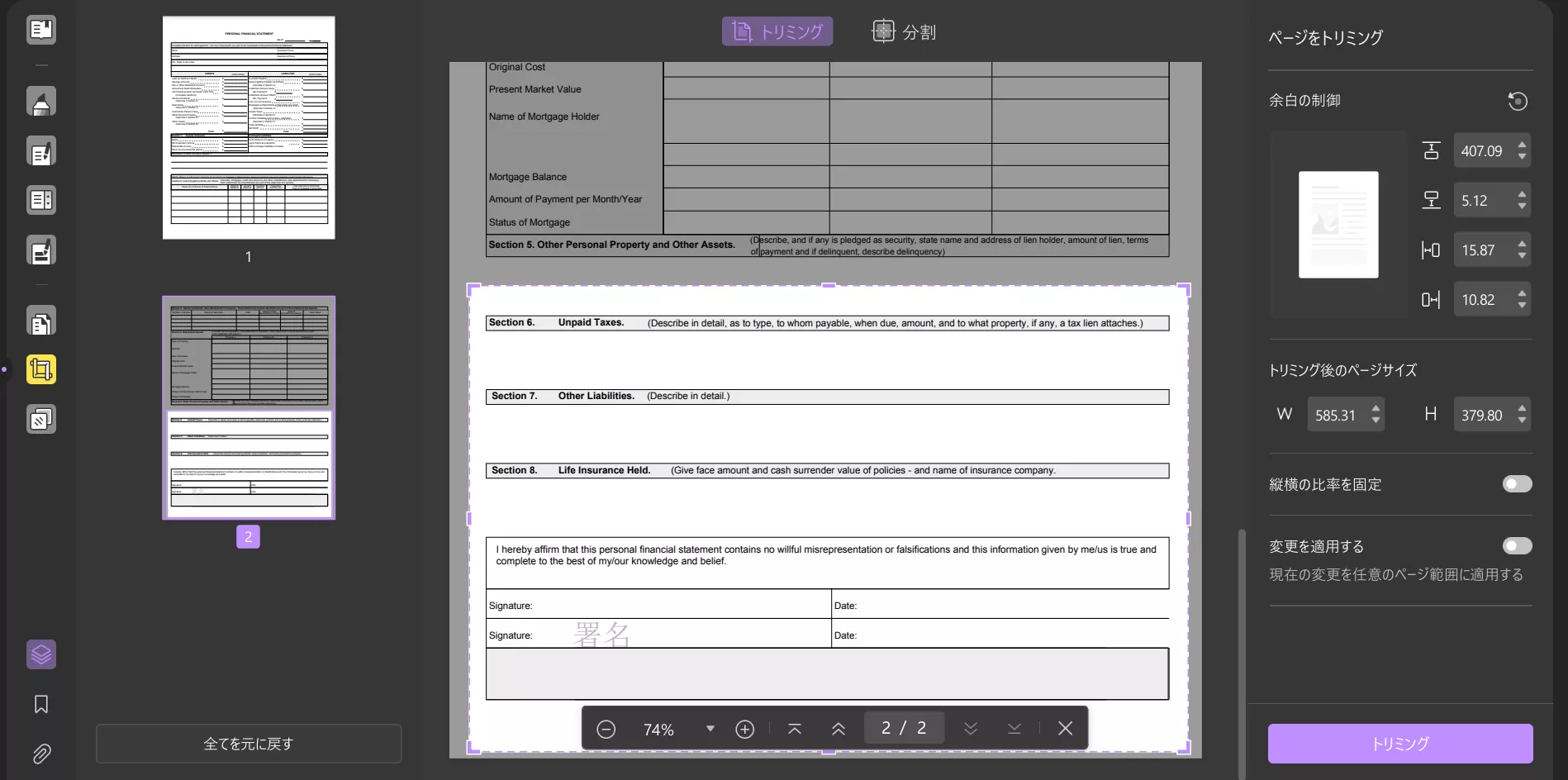Open the Edit PDF tool
The width and height of the screenshot is (1568, 780).
(41, 152)
